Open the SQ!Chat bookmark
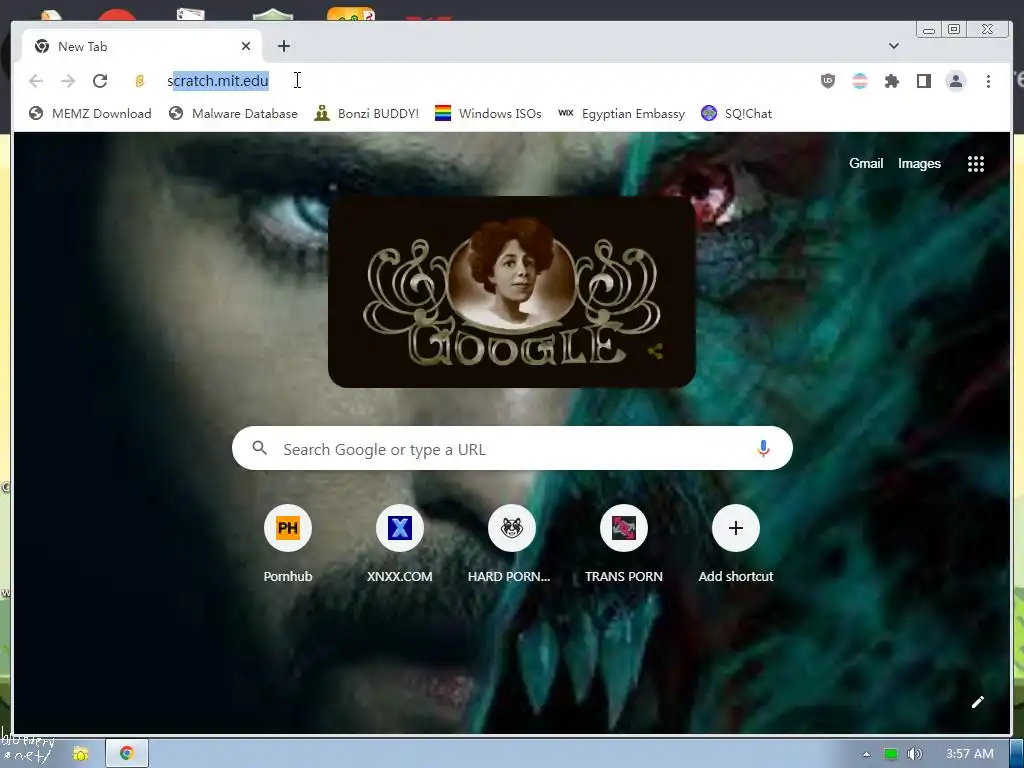The height and width of the screenshot is (768, 1024). pyautogui.click(x=736, y=114)
